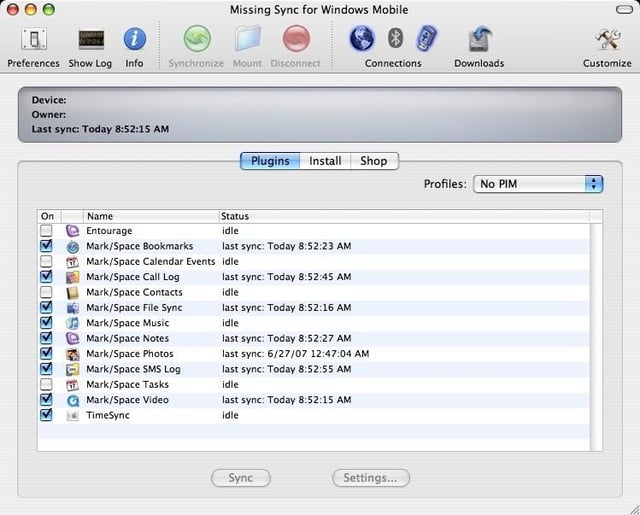Viewport: 640px width, 515px height.
Task: Open Preferences from the toolbar
Action: pyautogui.click(x=33, y=40)
